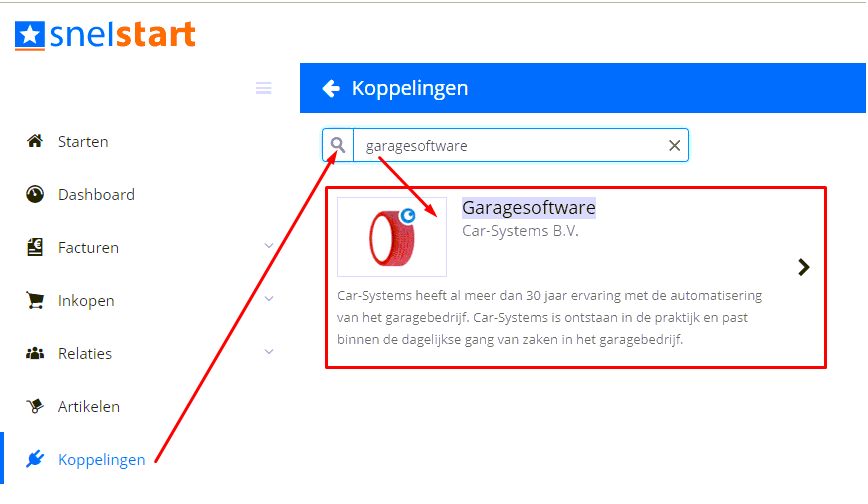
Task: Expand the Relaties submenu chevron
Action: 269,352
